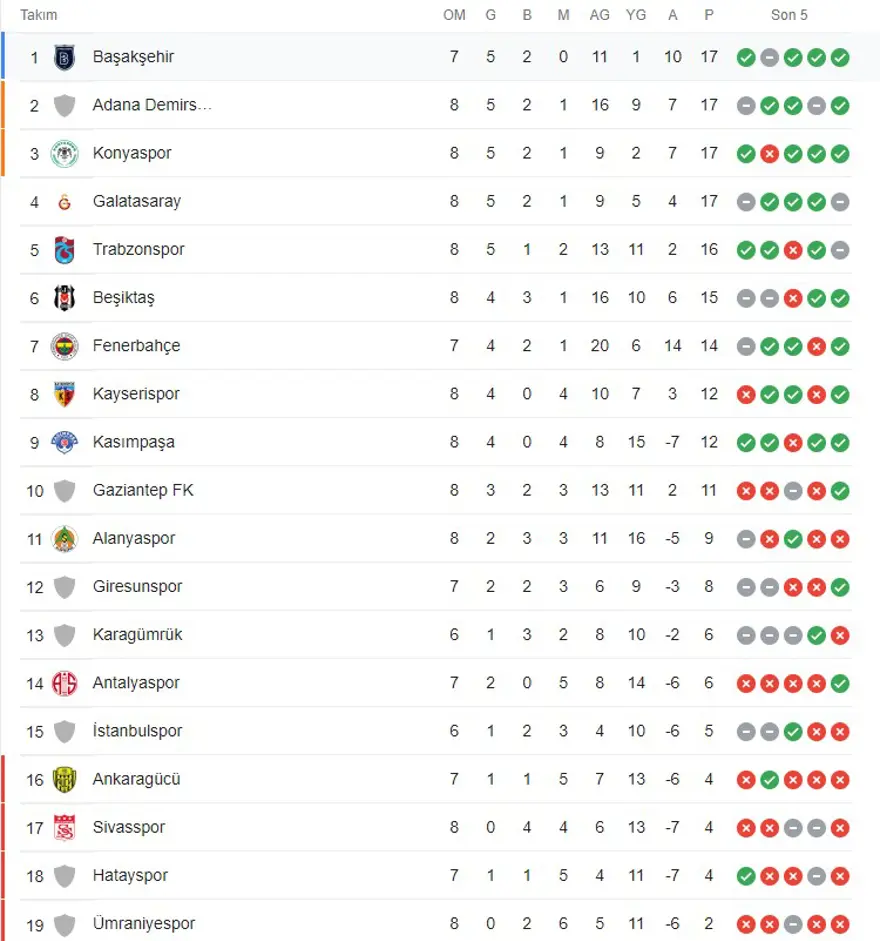Click Karagümrük's green win indicator

[x=816, y=635]
